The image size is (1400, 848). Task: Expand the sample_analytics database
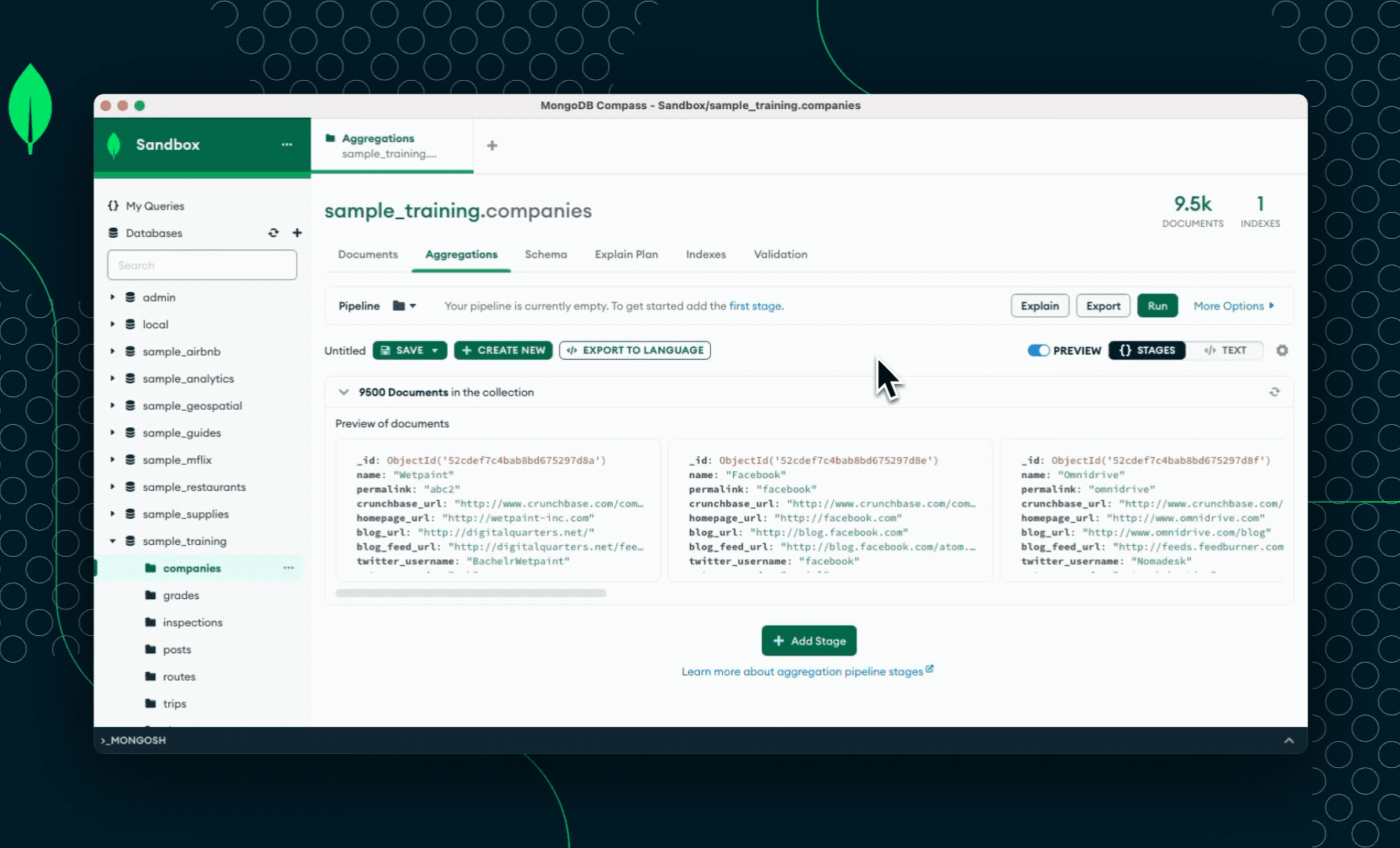112,378
